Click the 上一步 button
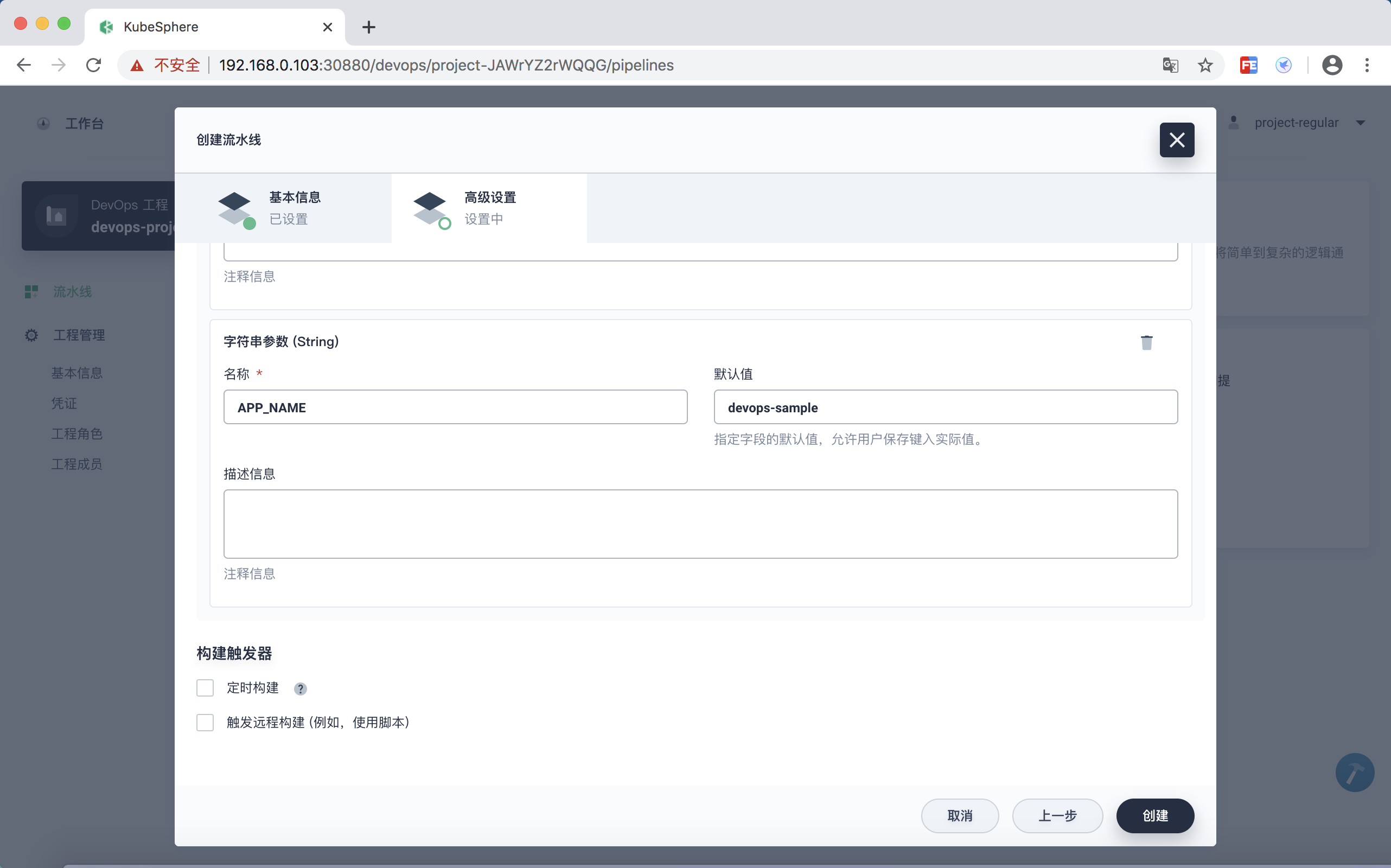 (x=1057, y=815)
